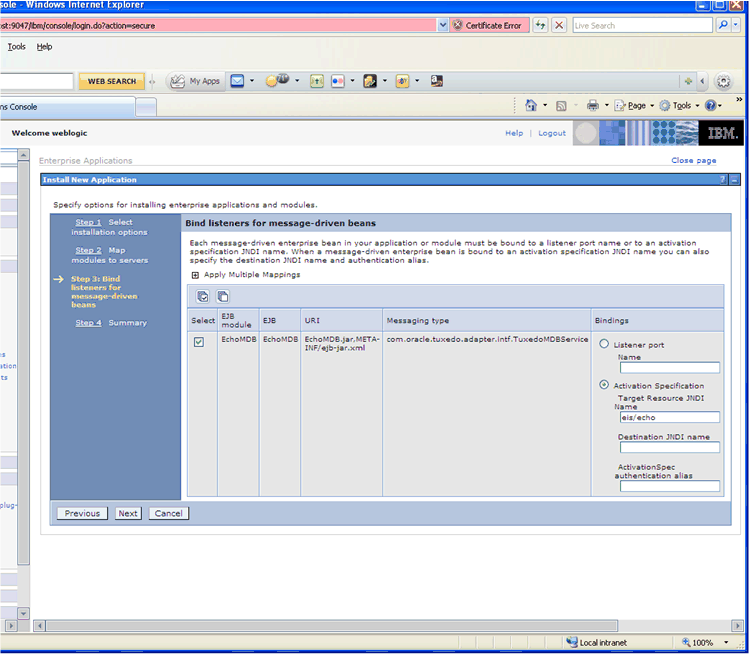Screen dimensions: 749x654
Task: Open the Print dropdown arrow
Action: [x=607, y=106]
